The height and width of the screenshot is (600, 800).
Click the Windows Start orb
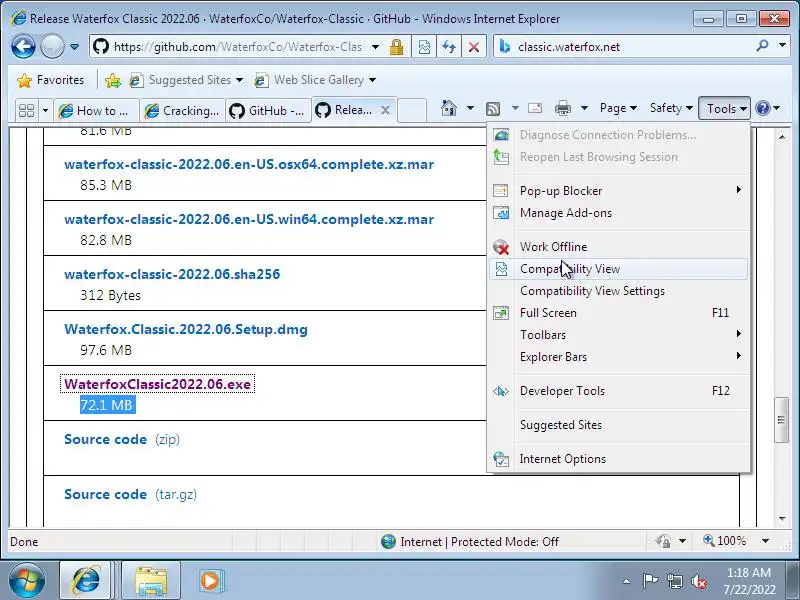pos(27,580)
